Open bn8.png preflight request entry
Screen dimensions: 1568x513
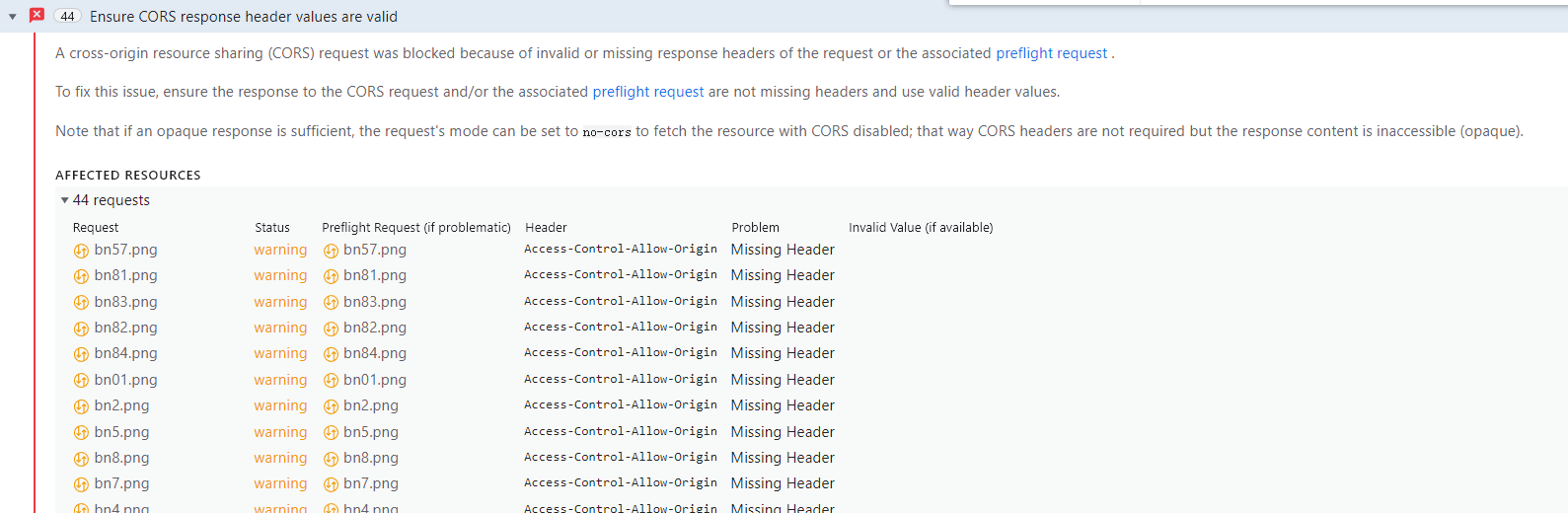tap(371, 458)
